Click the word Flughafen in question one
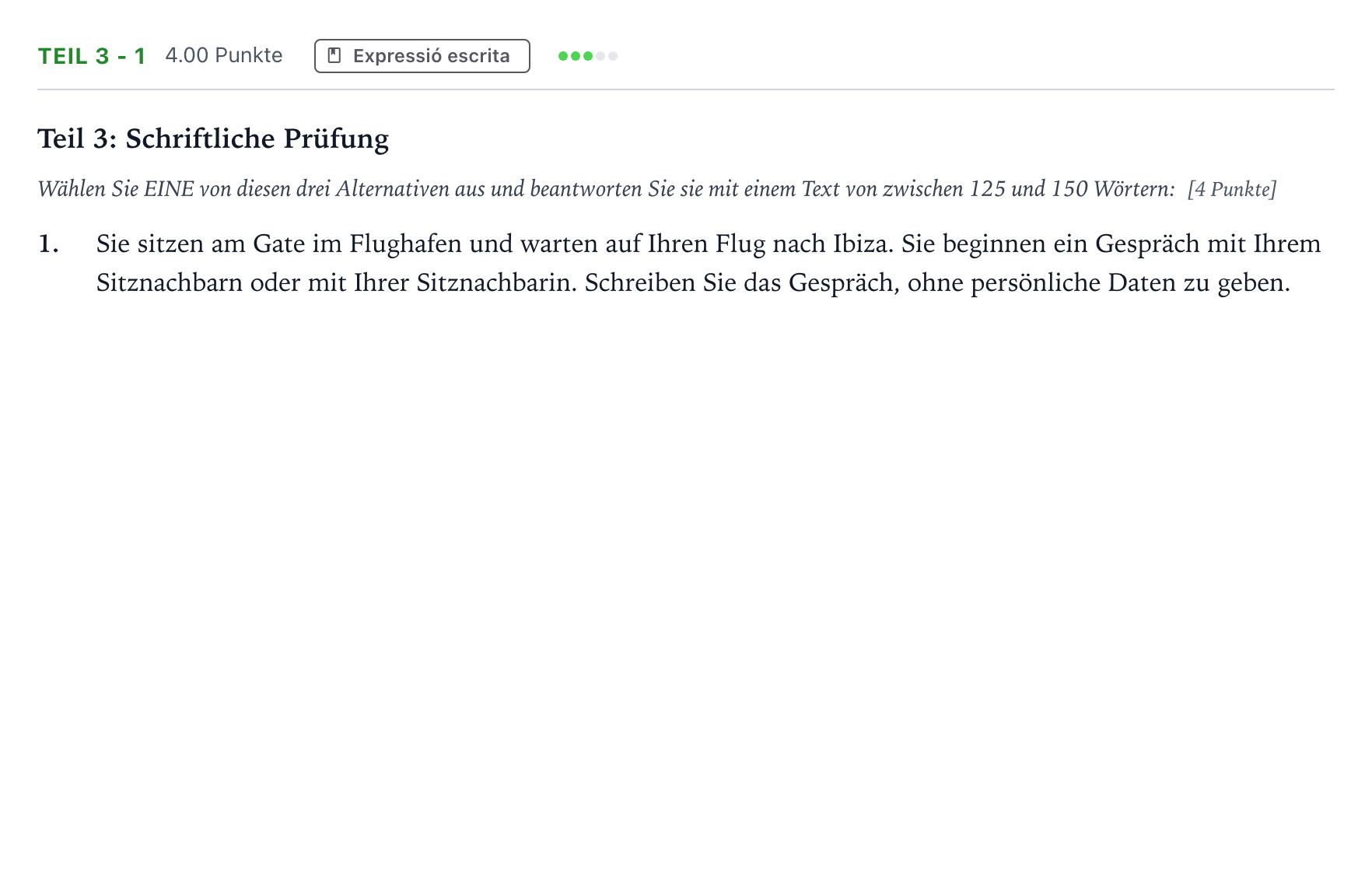Viewport: 1372px width, 876px height. (x=406, y=244)
